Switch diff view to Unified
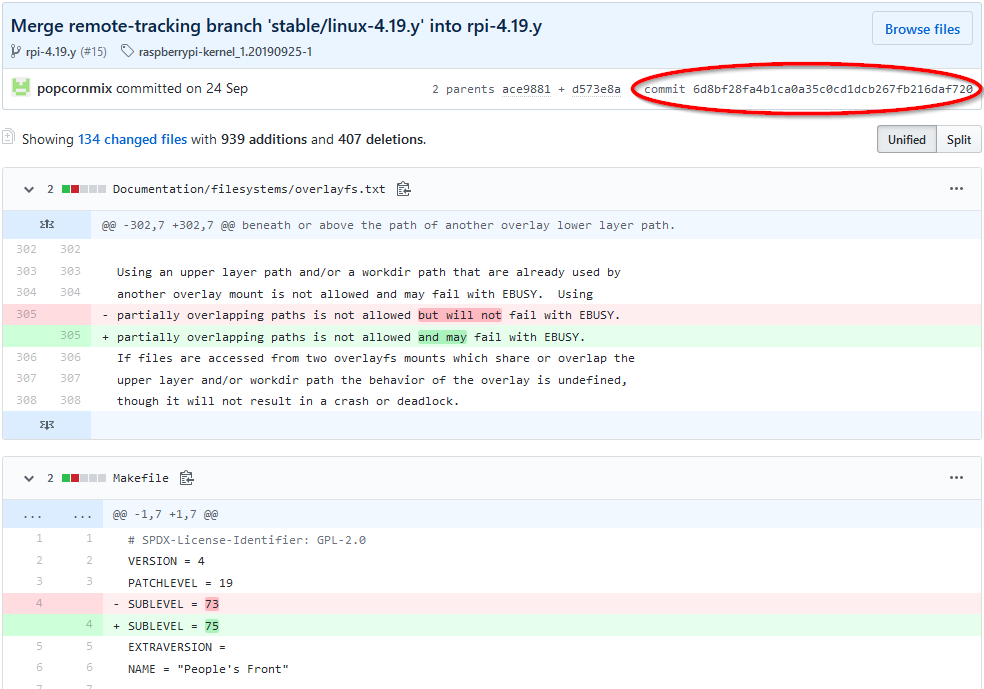Screen dimensions: 984x689 coord(906,139)
